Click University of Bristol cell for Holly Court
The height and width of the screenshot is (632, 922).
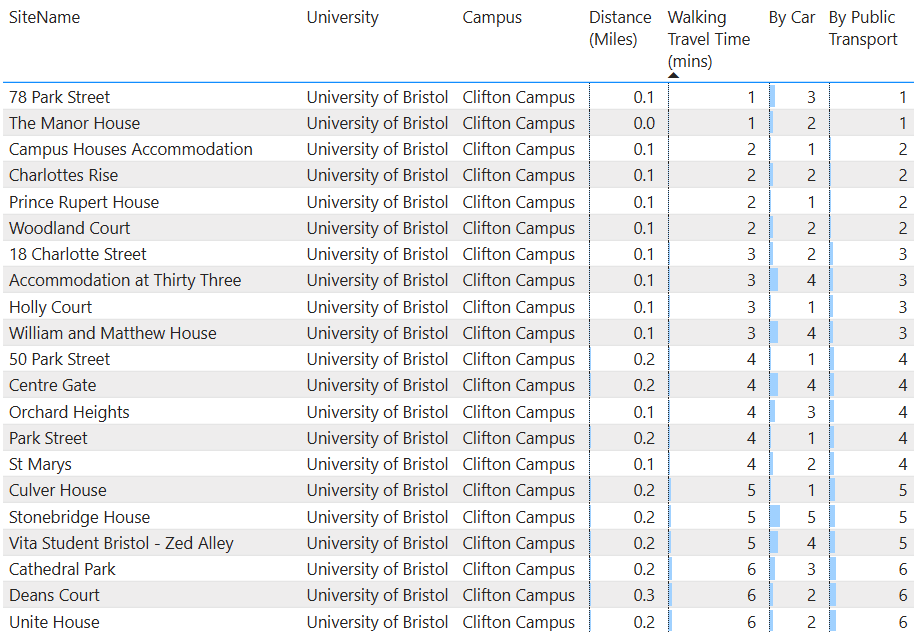tap(377, 307)
